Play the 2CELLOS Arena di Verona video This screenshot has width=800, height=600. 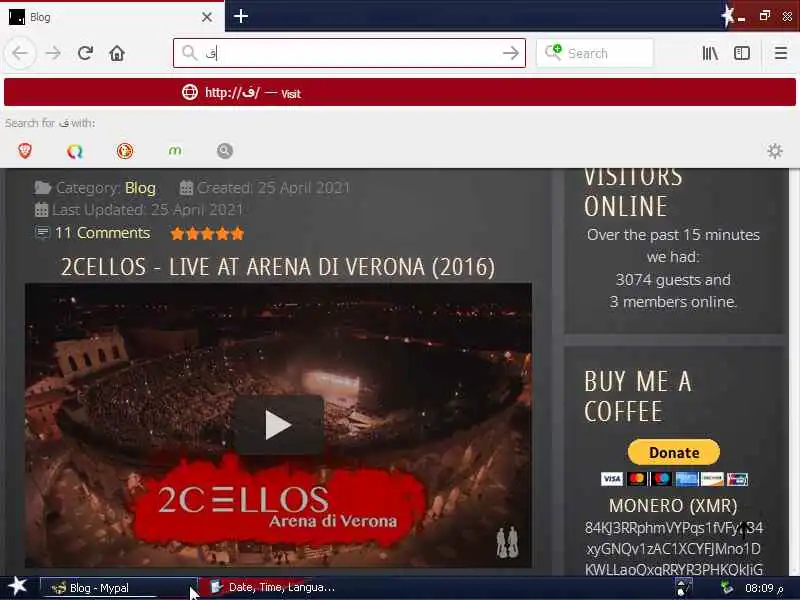(x=279, y=424)
